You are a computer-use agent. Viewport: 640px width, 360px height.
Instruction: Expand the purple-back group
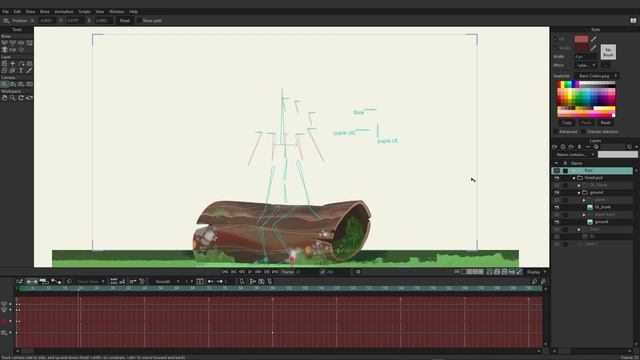[x=584, y=215]
